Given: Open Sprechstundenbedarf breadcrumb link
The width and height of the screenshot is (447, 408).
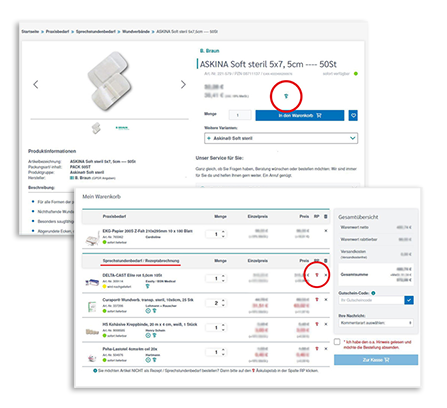Looking at the screenshot, I should [x=96, y=32].
